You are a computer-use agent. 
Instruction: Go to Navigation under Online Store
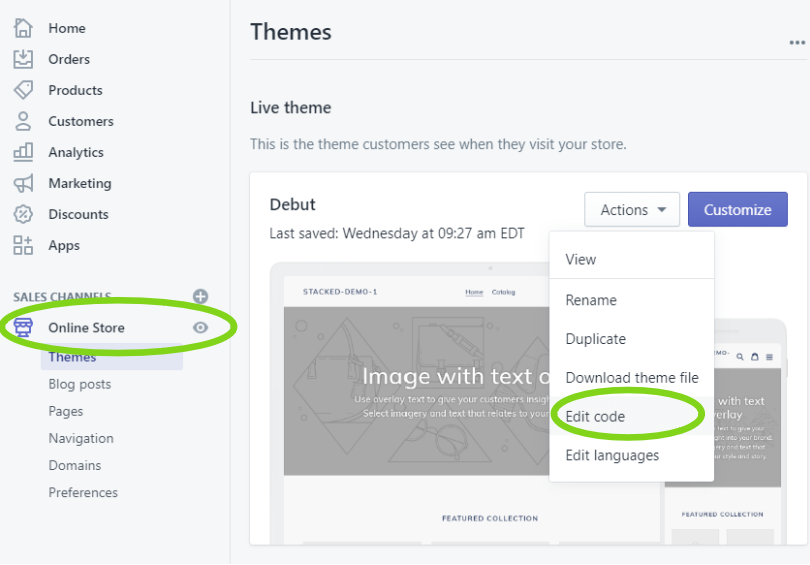pos(81,438)
